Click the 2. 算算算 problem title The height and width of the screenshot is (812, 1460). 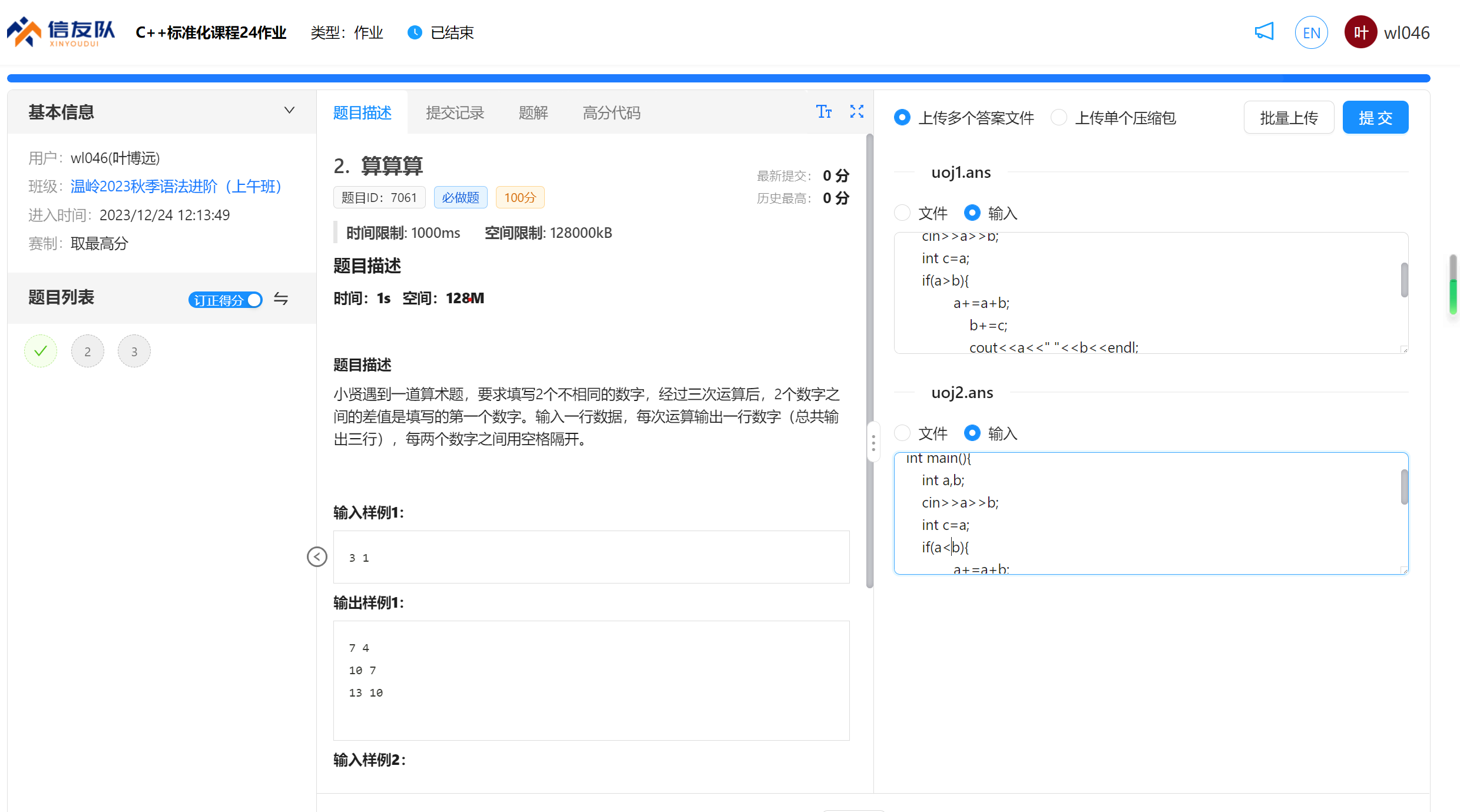click(x=378, y=165)
